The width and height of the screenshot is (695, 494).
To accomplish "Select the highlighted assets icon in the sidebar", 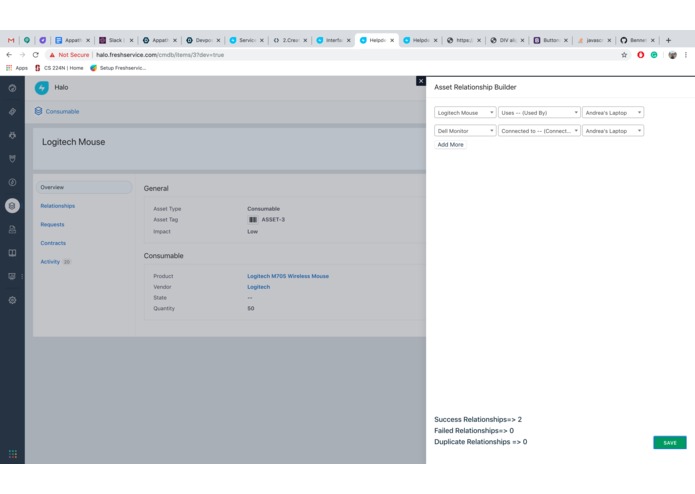I will click(12, 206).
